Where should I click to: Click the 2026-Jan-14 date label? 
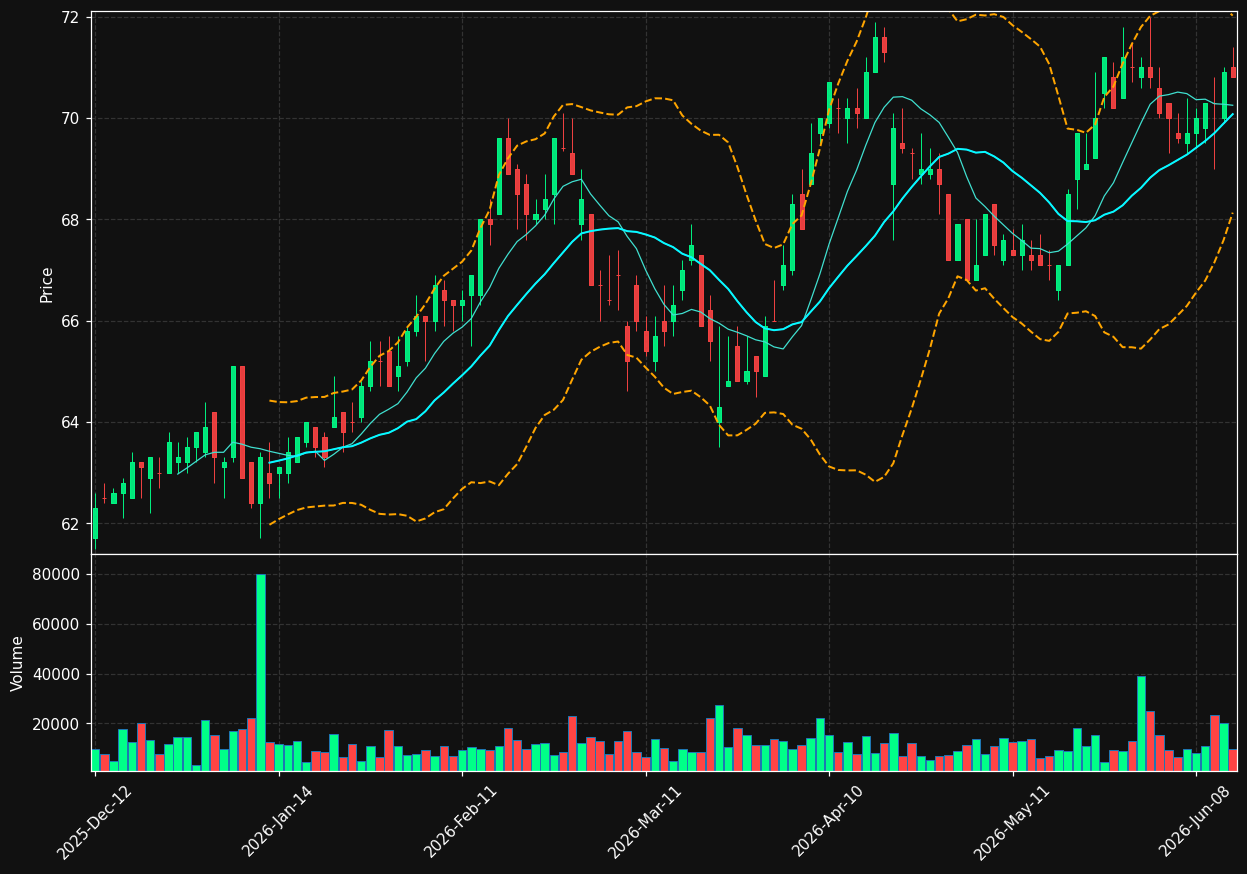coord(277,822)
